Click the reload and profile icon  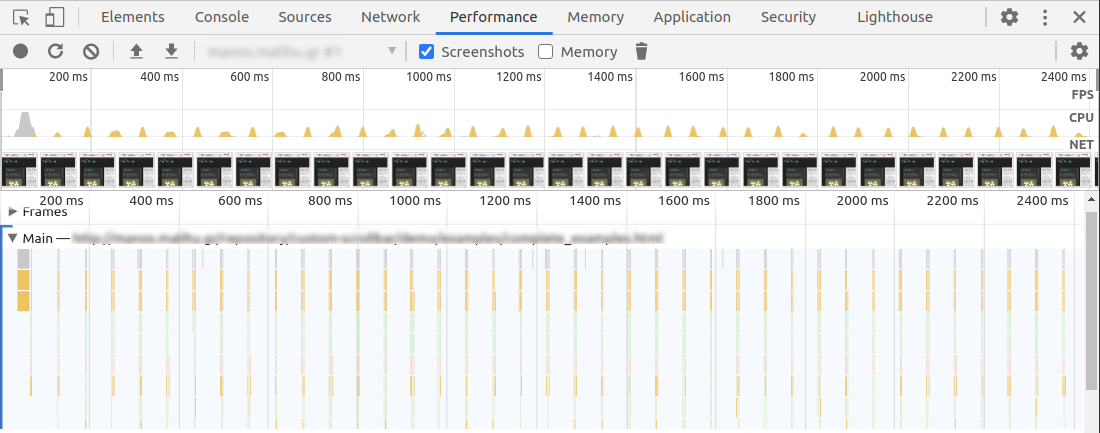(x=56, y=51)
